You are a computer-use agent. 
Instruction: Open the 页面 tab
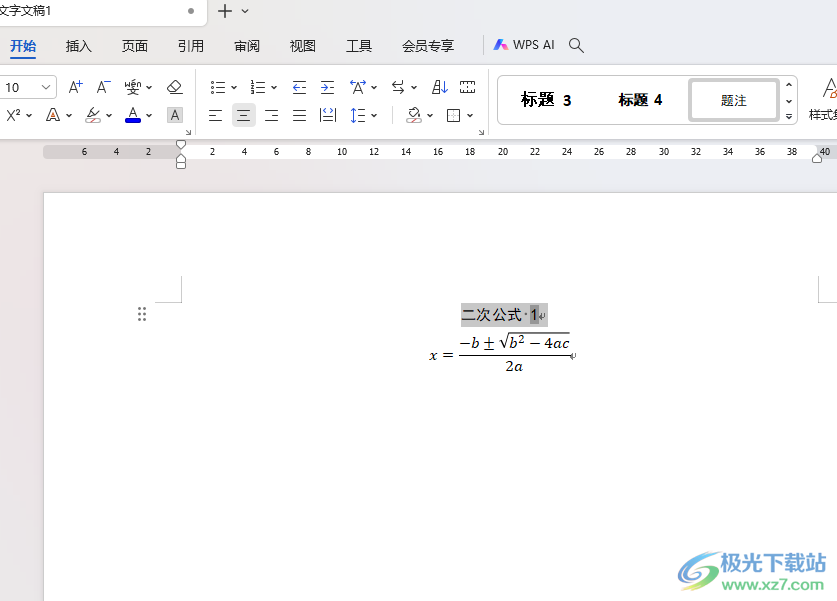coord(135,46)
